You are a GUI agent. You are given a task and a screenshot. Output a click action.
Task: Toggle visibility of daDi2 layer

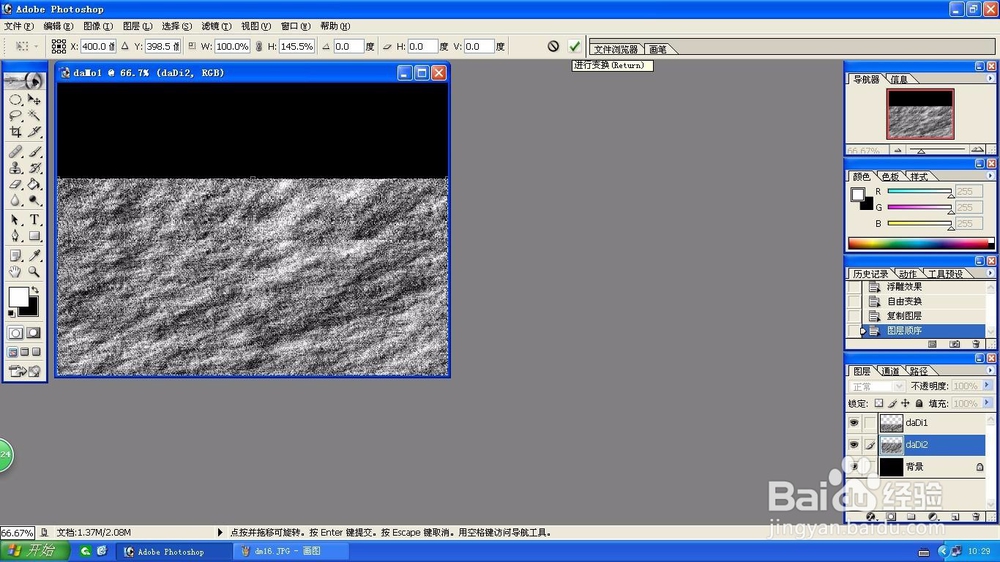click(854, 445)
